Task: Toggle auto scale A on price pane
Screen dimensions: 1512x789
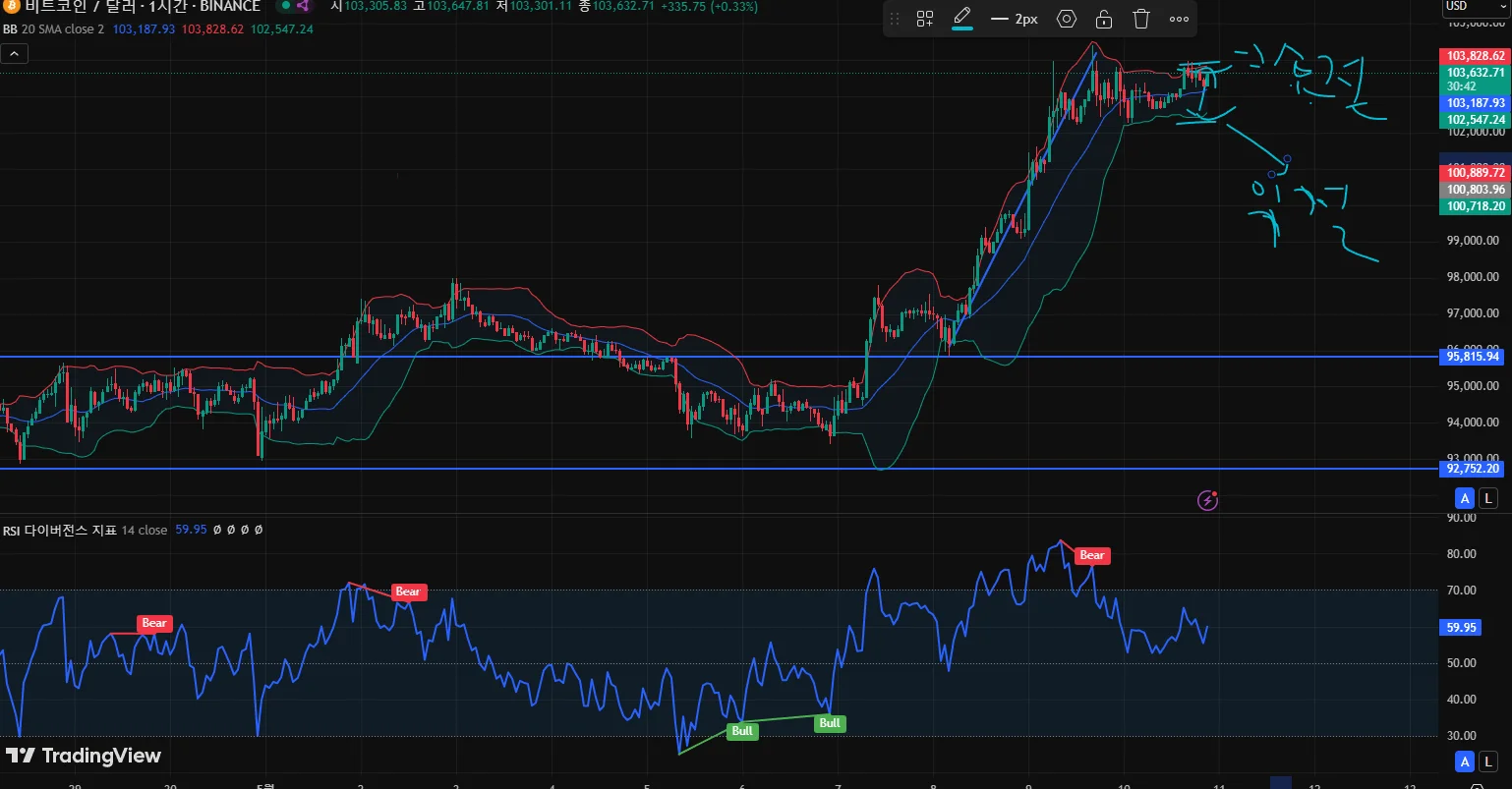Action: click(x=1465, y=498)
